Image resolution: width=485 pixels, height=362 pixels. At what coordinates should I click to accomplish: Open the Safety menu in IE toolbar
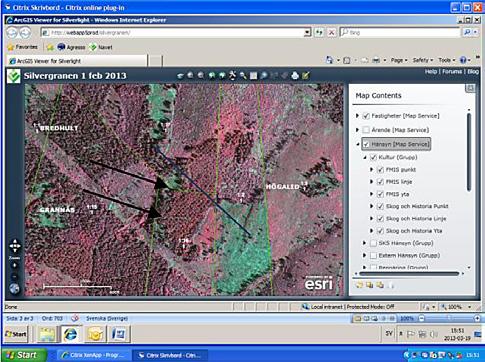click(422, 60)
